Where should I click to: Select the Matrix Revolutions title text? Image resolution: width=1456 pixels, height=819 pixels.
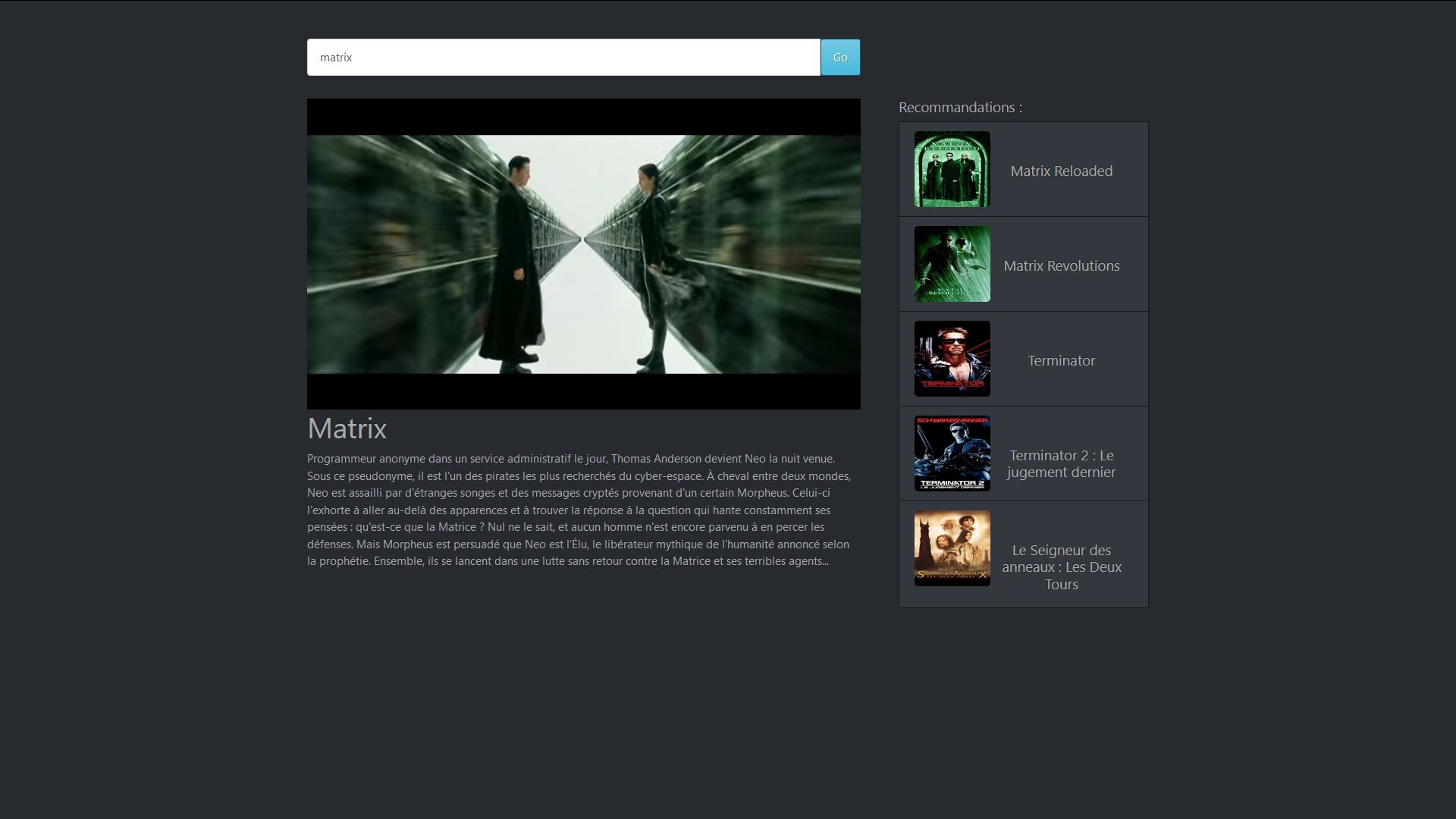pyautogui.click(x=1061, y=266)
